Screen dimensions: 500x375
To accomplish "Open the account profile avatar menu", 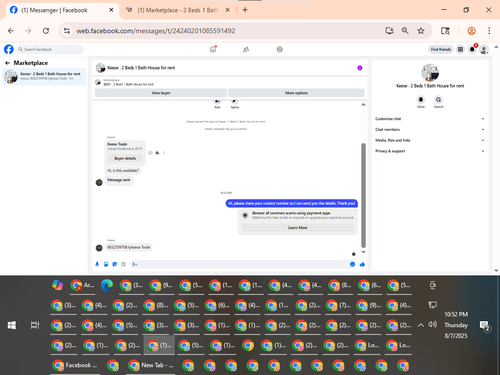I will click(484, 50).
